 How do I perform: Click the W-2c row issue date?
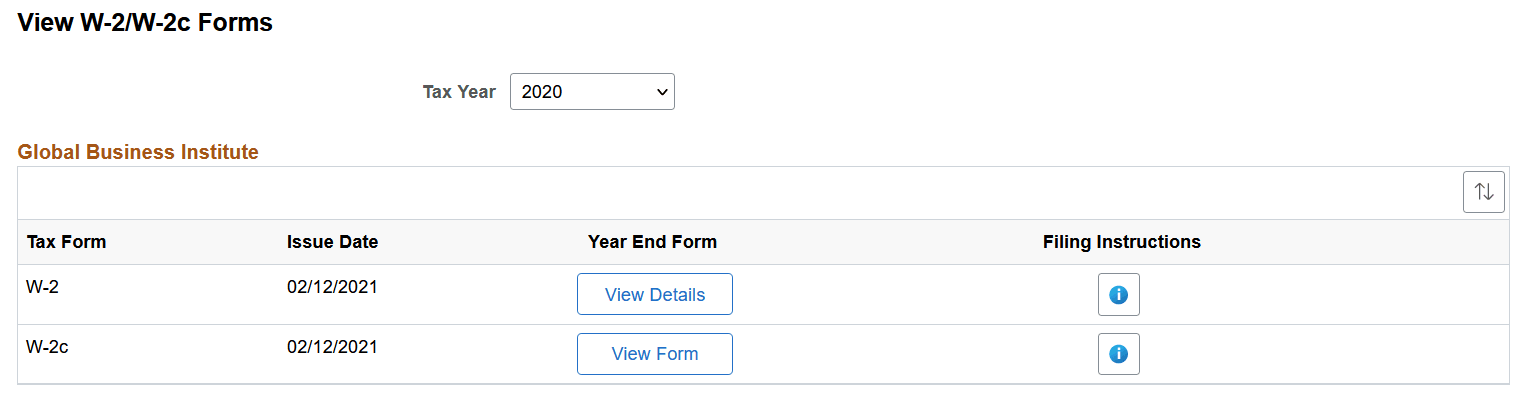(x=332, y=348)
